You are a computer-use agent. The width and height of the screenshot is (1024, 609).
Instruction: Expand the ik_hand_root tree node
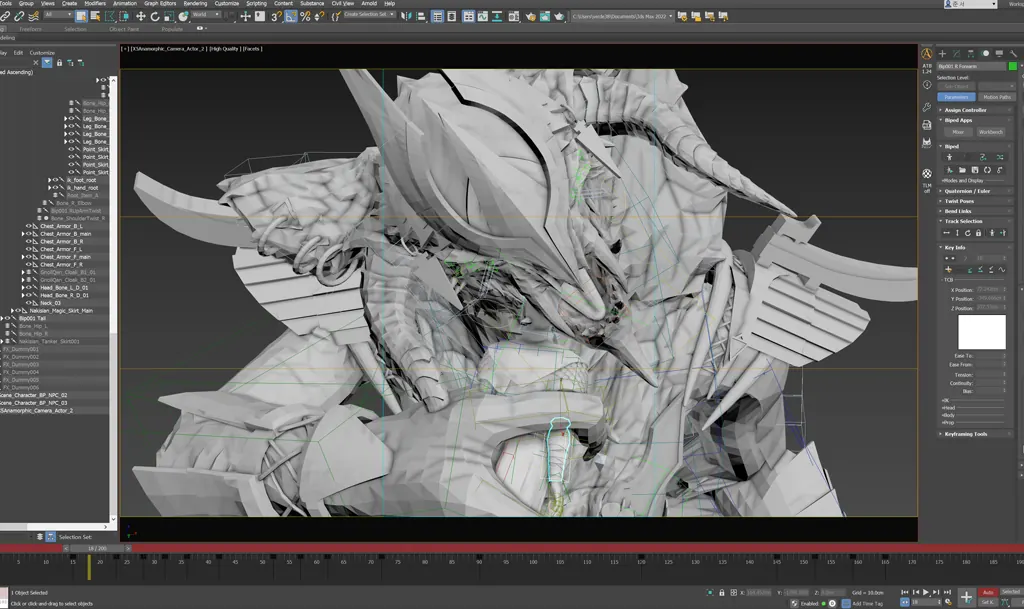point(50,188)
